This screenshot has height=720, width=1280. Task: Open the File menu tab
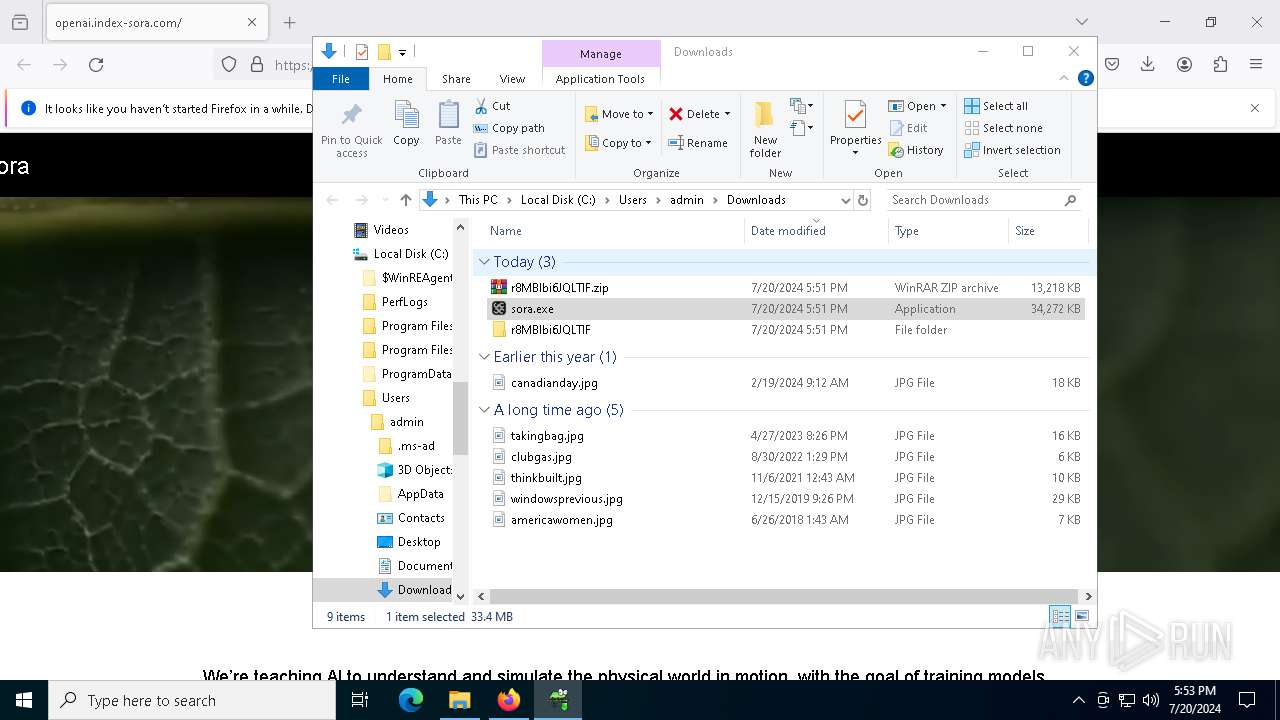[x=341, y=79]
